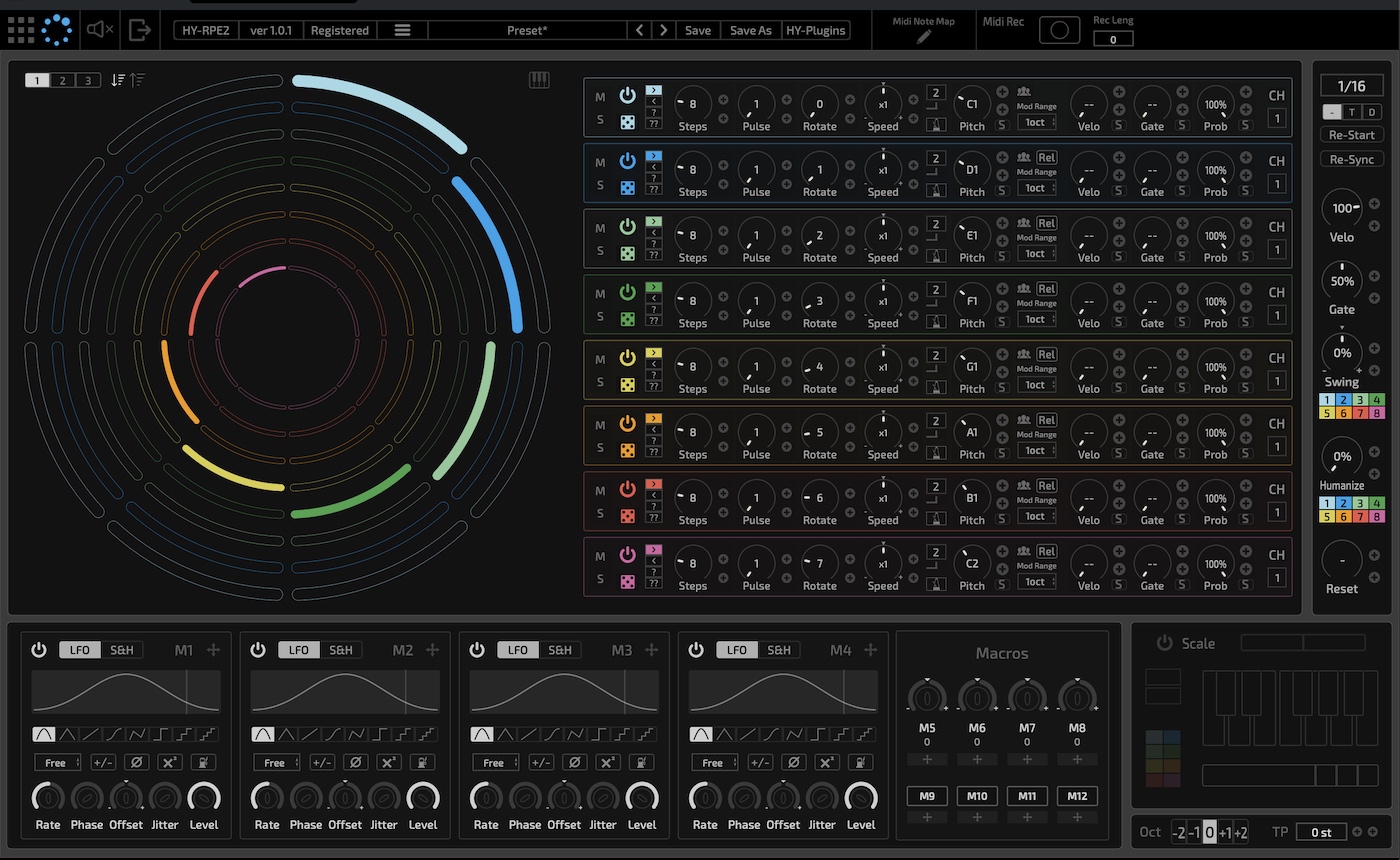Go to the next preset arrow

(x=663, y=30)
